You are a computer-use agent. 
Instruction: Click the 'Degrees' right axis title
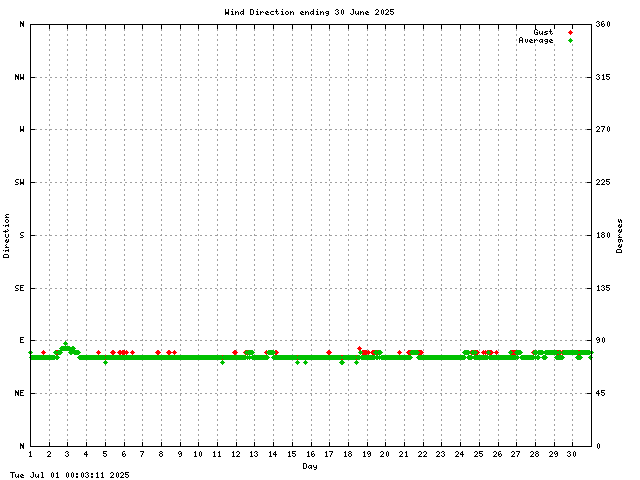coord(619,236)
